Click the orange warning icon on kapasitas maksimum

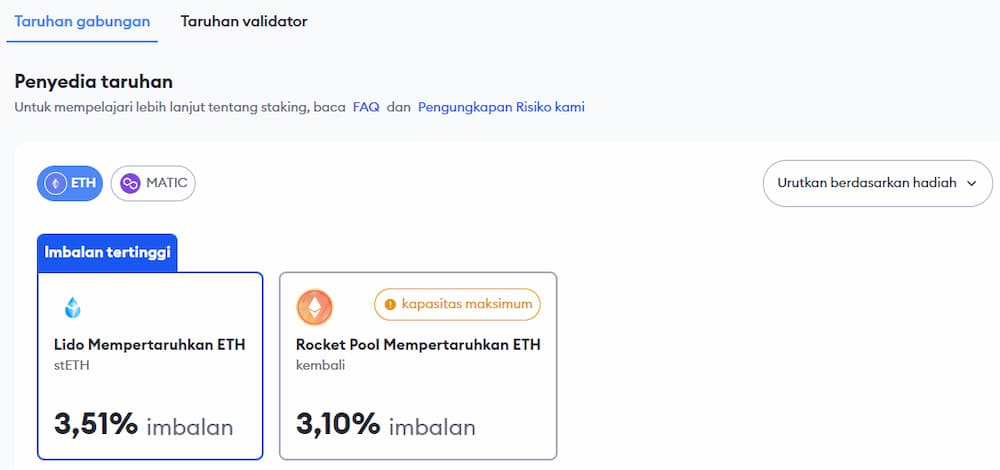(x=390, y=304)
